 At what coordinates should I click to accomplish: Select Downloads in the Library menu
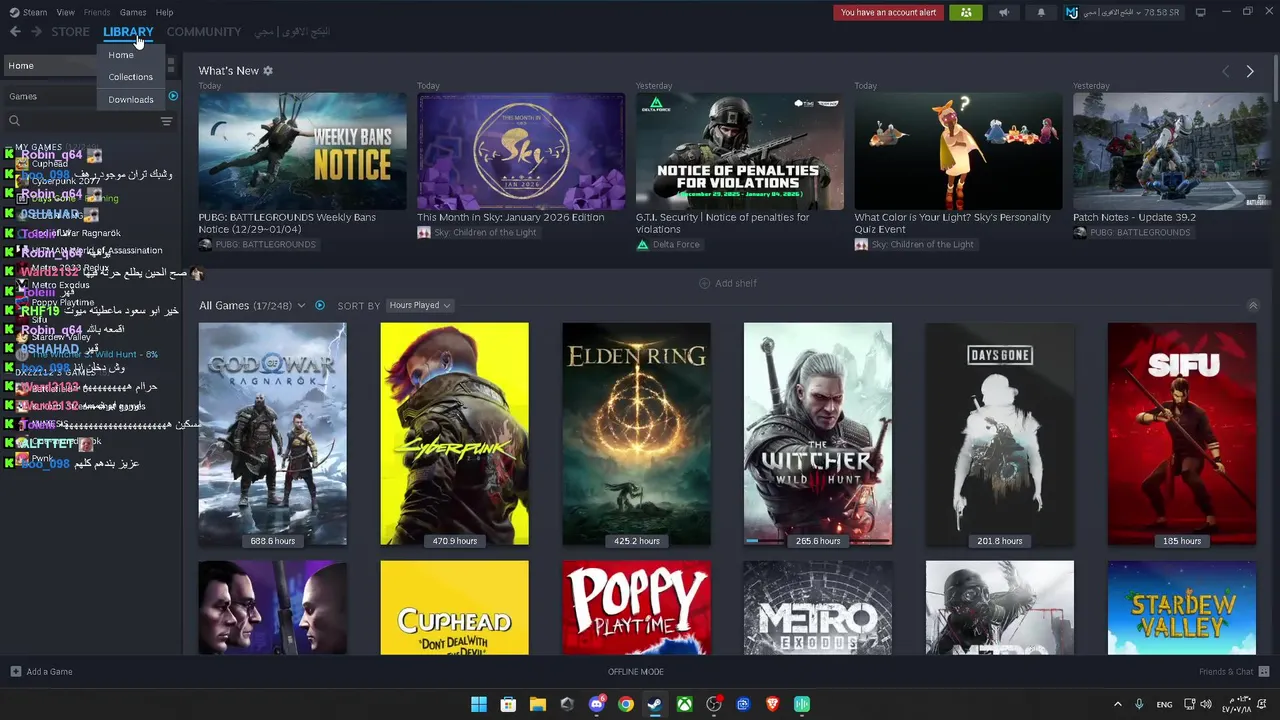click(131, 100)
